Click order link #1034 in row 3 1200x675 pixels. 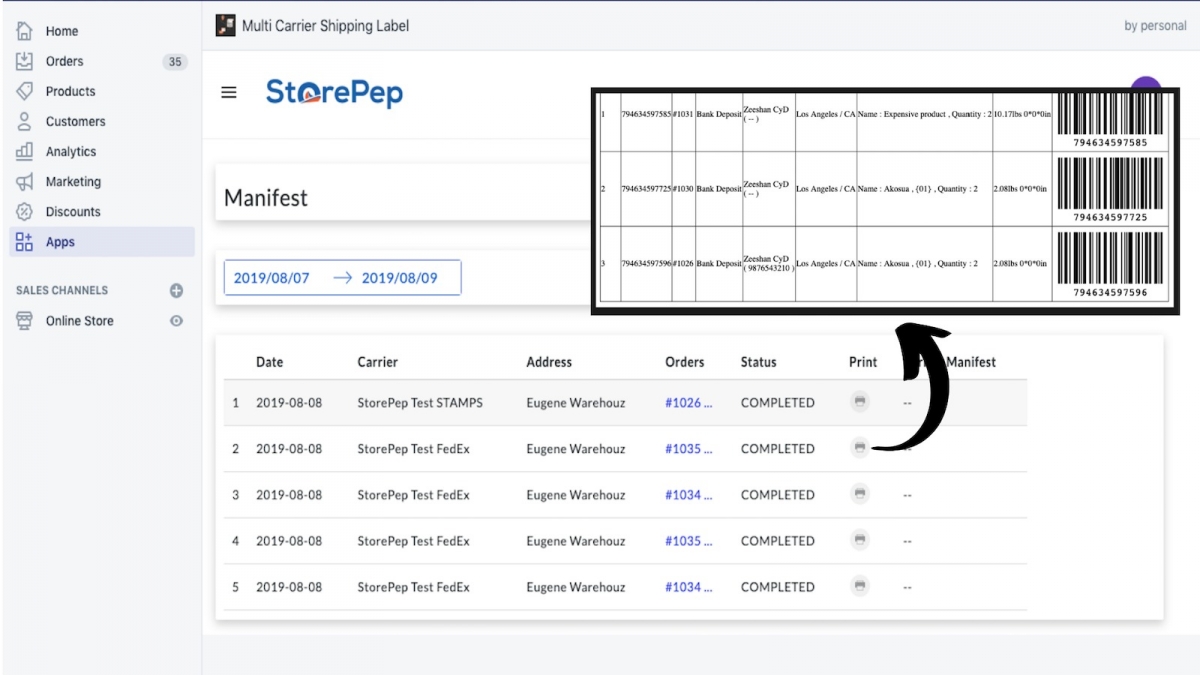click(688, 495)
